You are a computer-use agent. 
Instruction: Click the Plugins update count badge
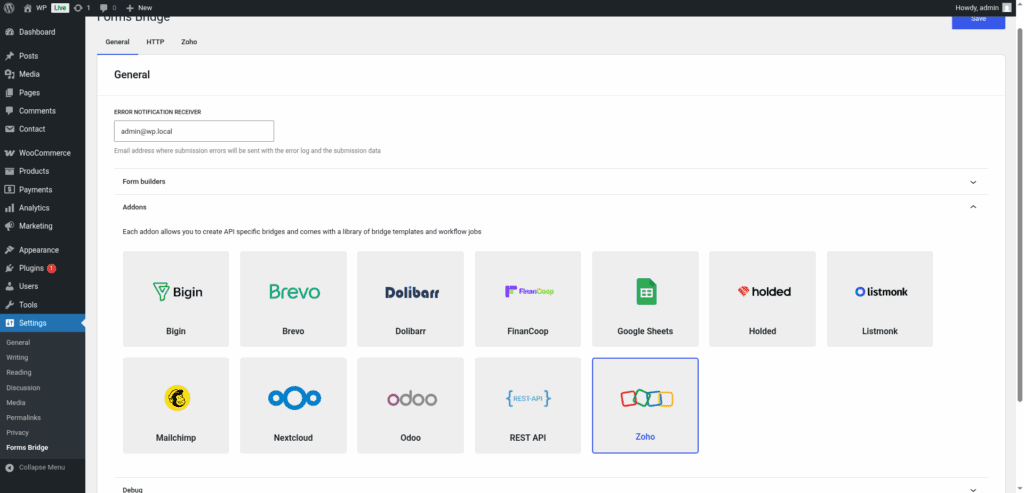point(52,268)
